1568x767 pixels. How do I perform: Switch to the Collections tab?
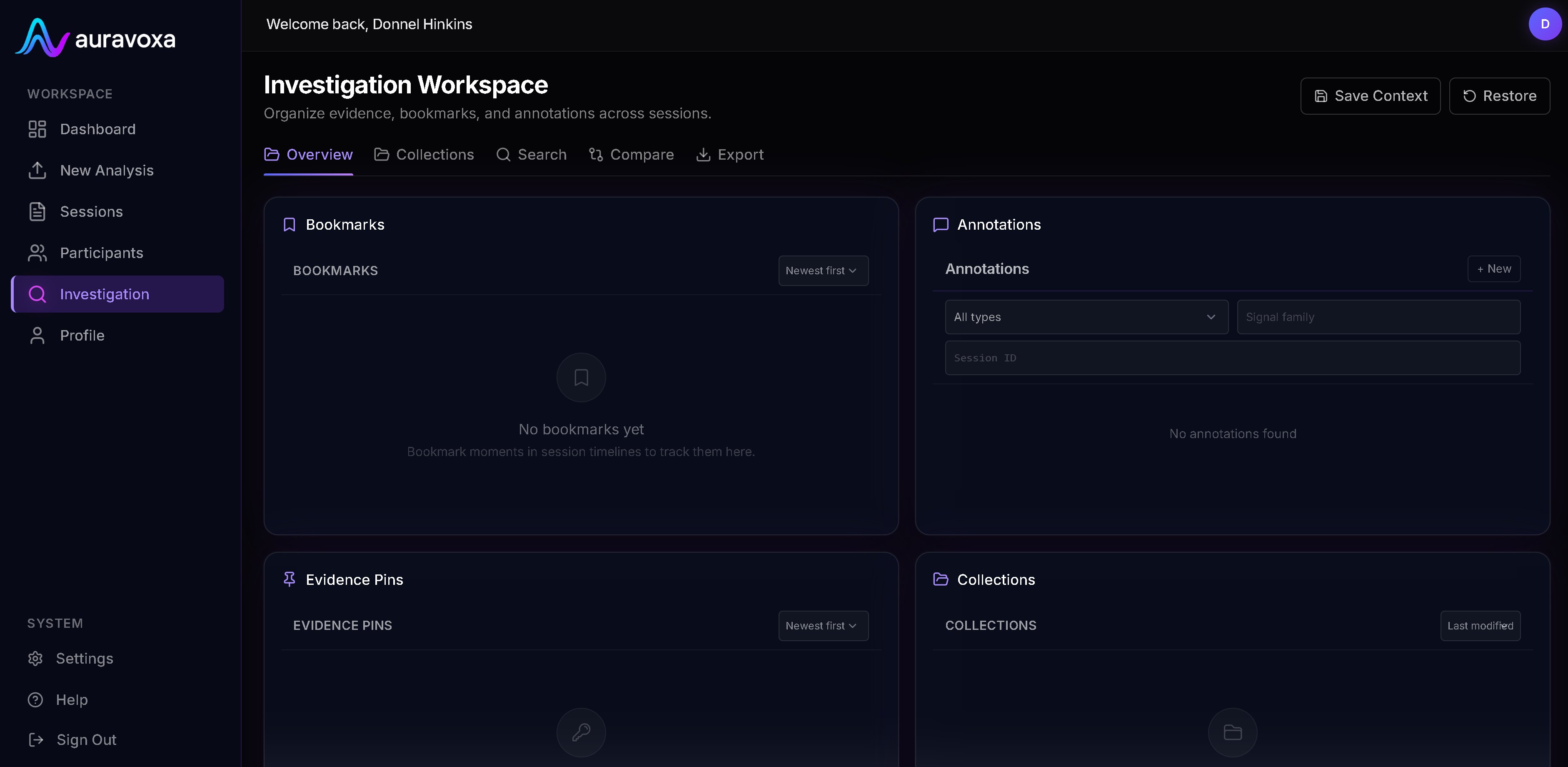point(424,155)
